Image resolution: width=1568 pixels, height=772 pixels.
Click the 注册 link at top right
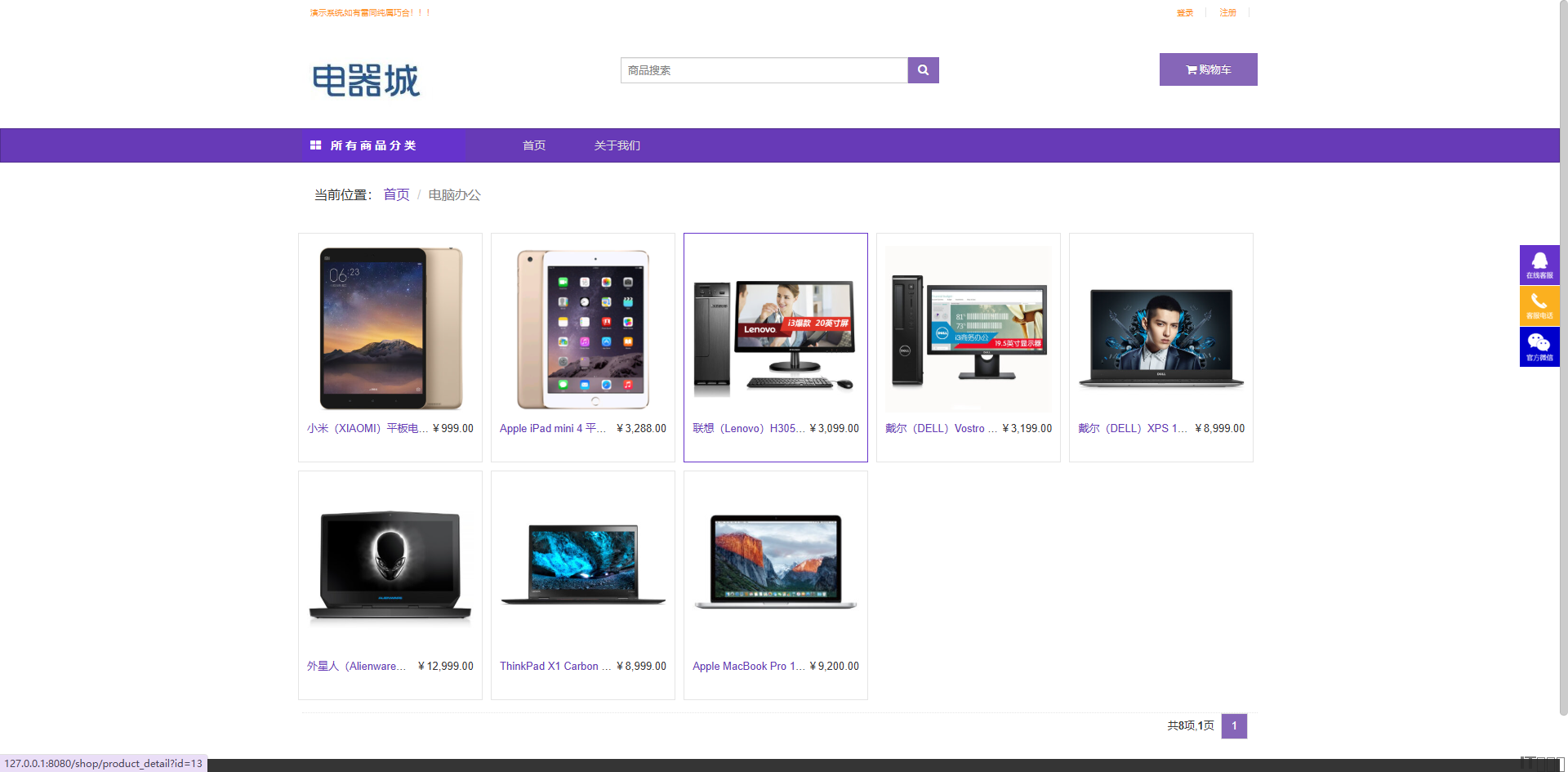[x=1227, y=12]
